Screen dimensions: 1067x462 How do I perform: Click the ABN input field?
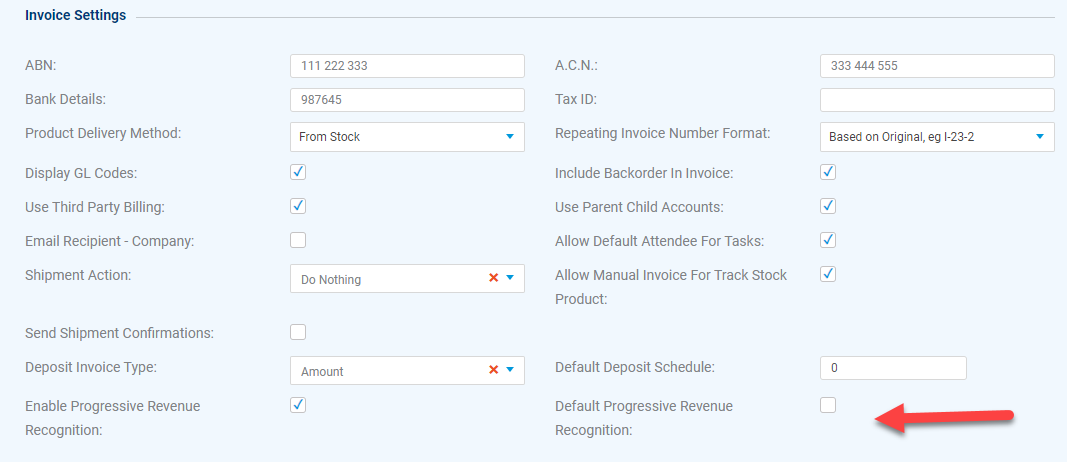(x=407, y=66)
